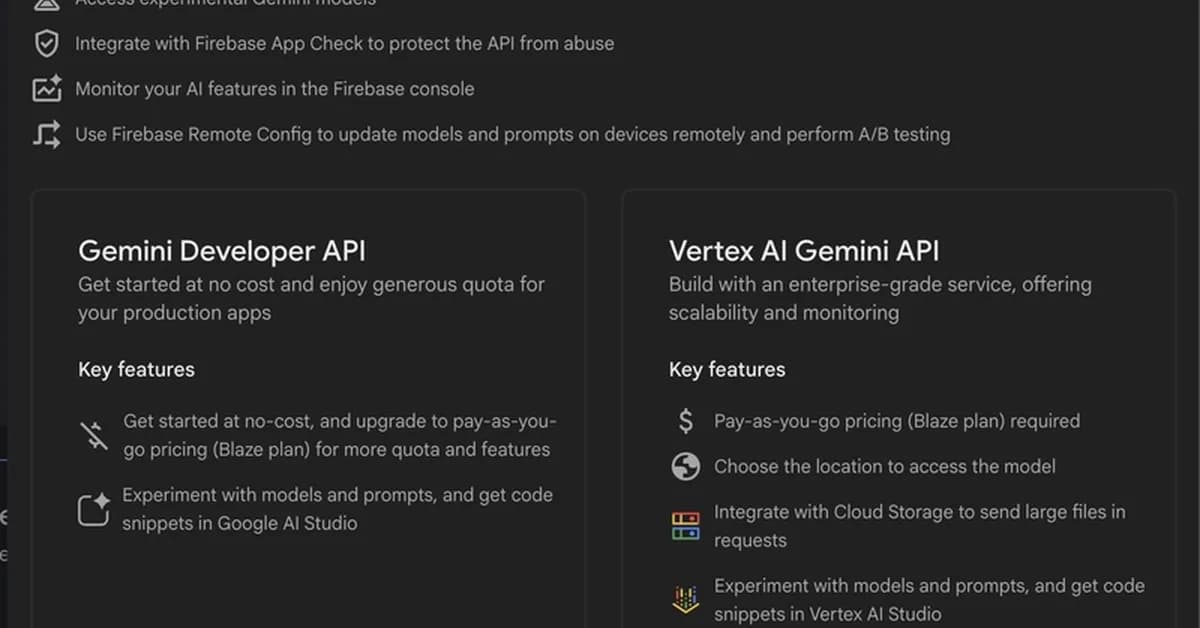
Task: Select the Key features label under Gemini Developer API
Action: click(136, 369)
